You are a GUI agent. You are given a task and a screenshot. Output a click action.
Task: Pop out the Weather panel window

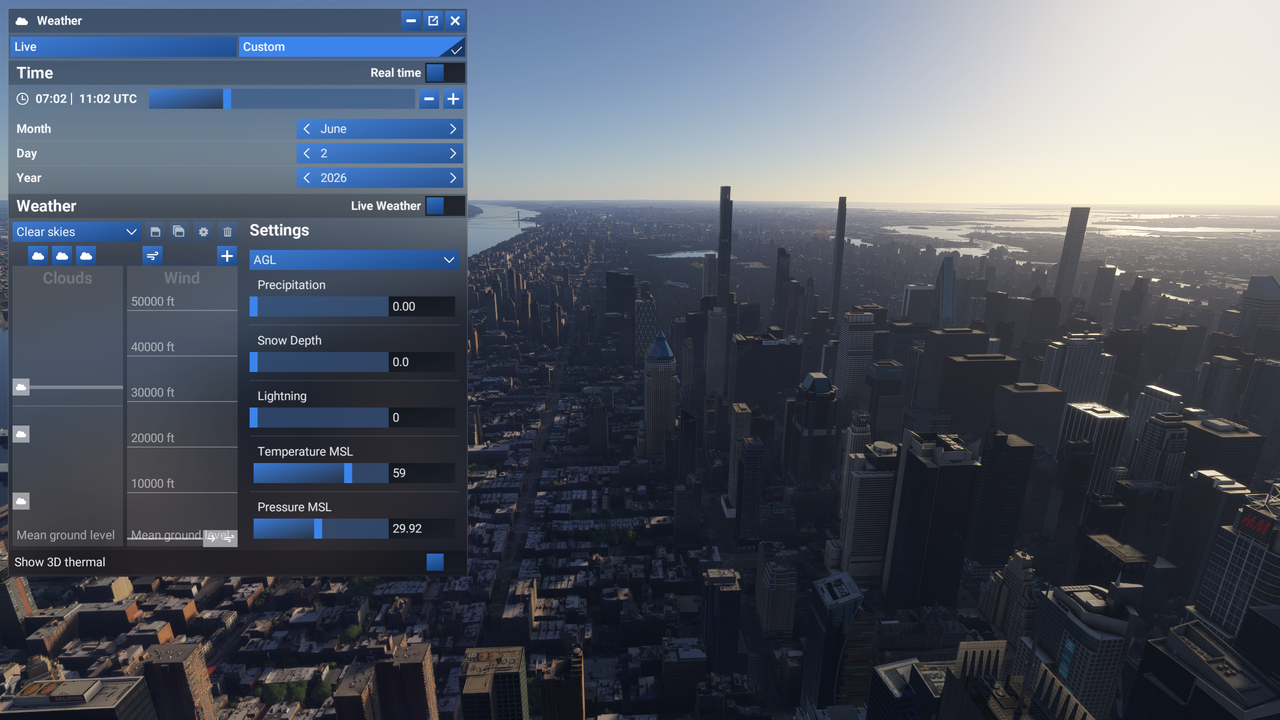[433, 21]
